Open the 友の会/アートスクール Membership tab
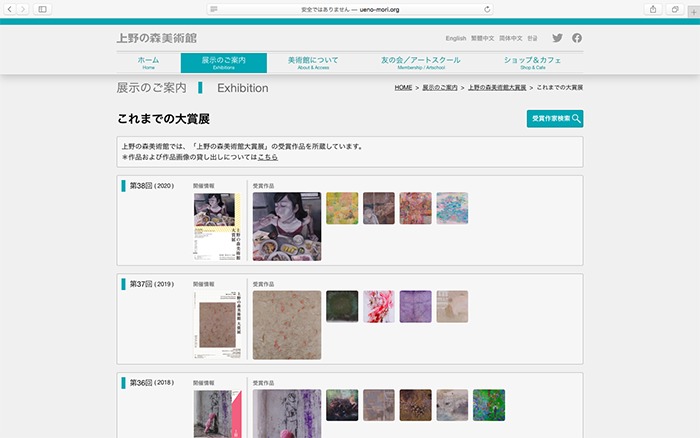The image size is (700, 438). [421, 63]
